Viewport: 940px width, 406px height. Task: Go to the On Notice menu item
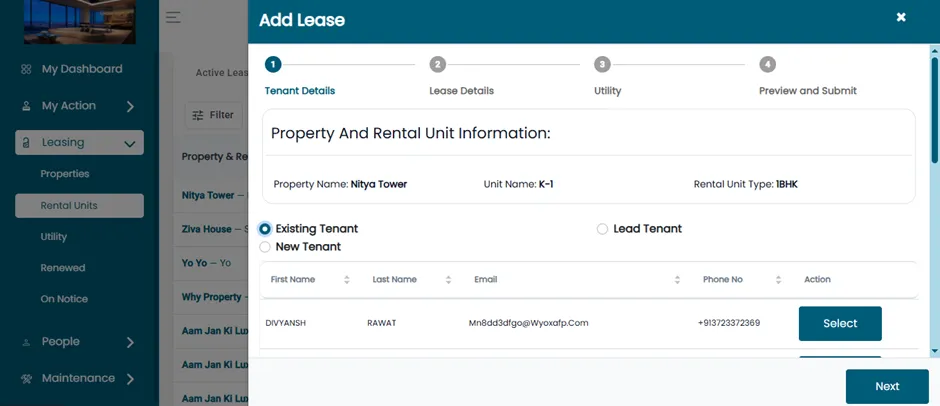click(x=64, y=299)
